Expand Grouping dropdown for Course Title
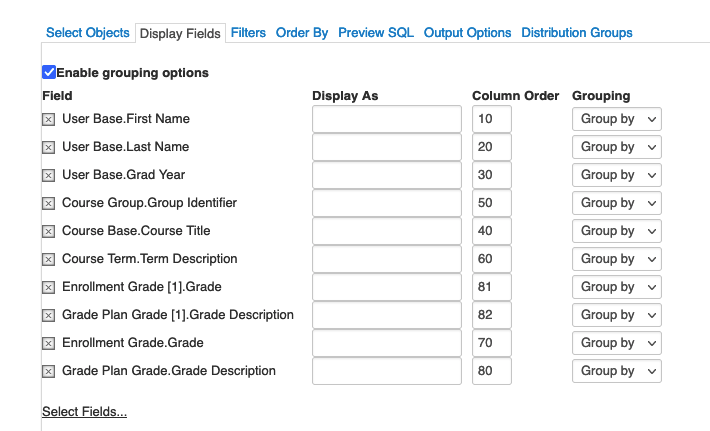 [616, 231]
